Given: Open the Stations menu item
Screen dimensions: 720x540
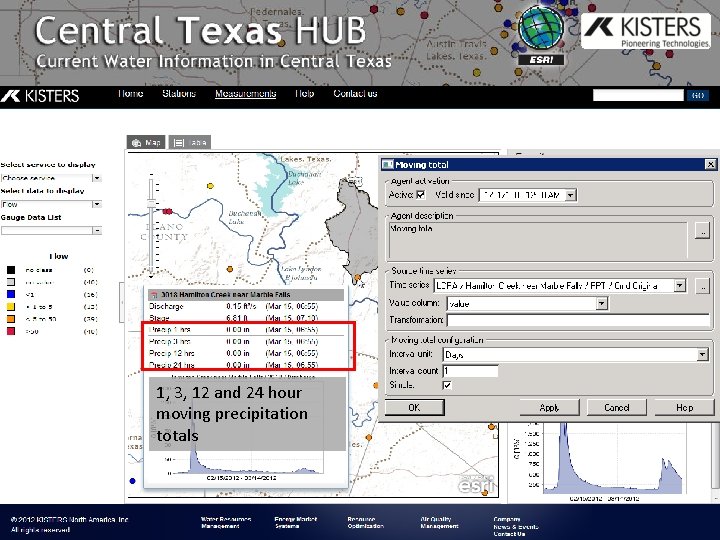Looking at the screenshot, I should [x=179, y=94].
